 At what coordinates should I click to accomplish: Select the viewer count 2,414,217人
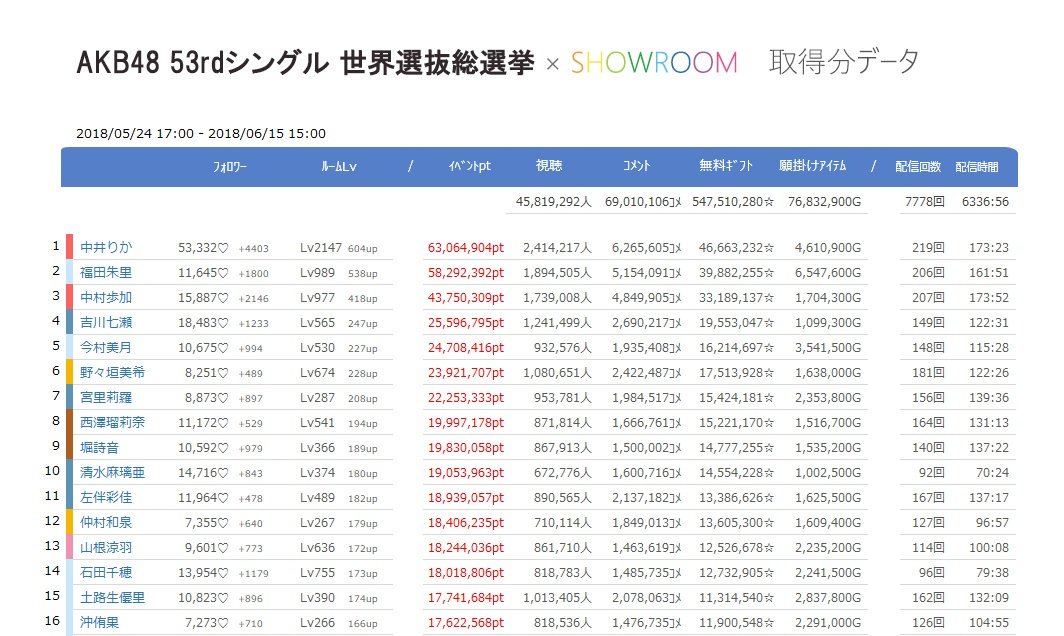[557, 248]
